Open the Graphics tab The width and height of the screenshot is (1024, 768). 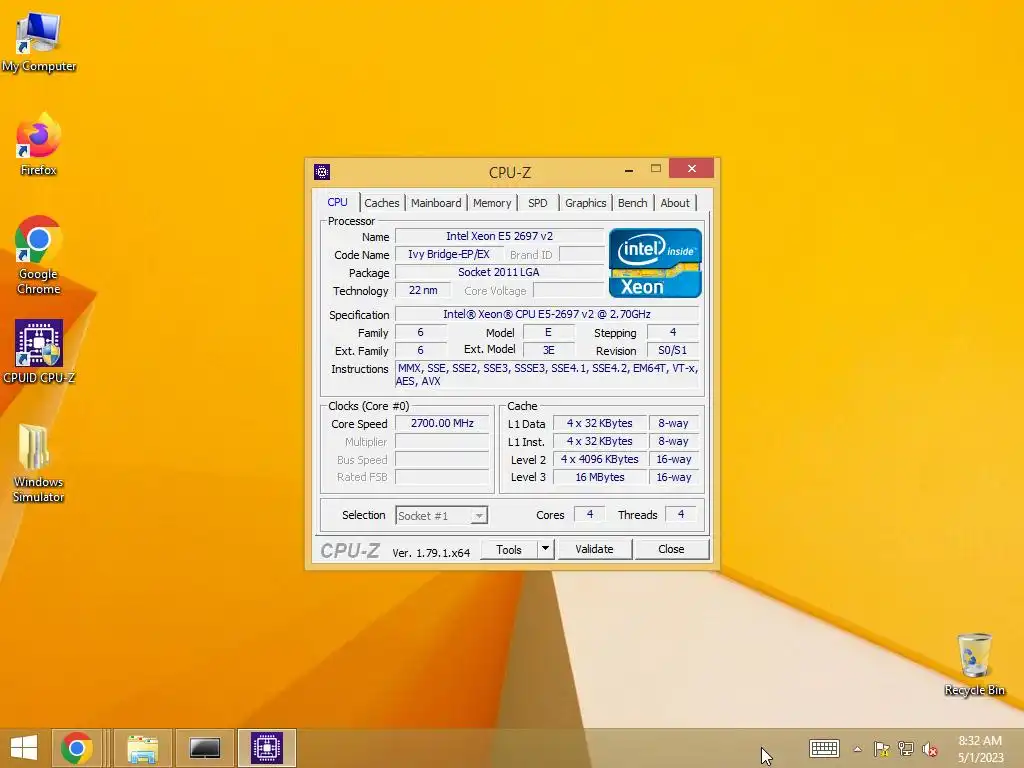[586, 203]
